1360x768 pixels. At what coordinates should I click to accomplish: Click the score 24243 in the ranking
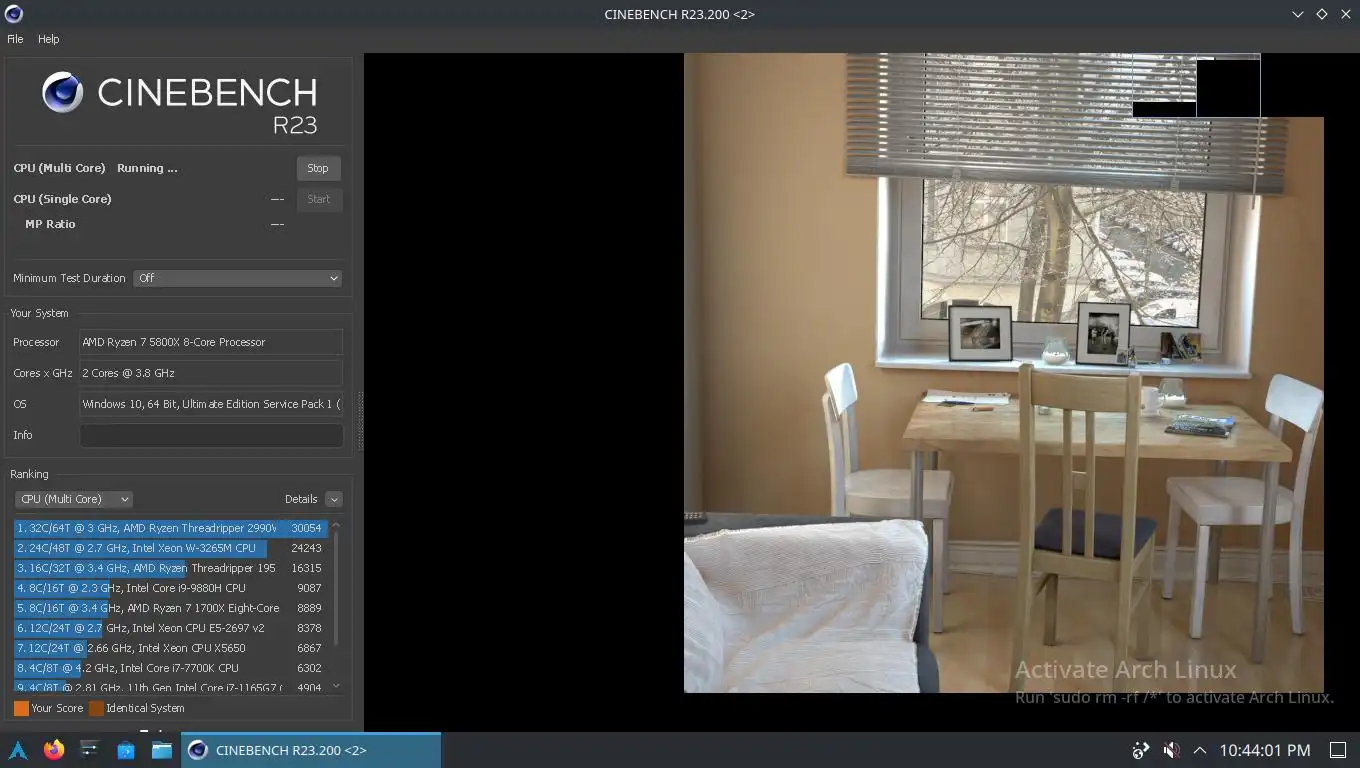point(306,548)
